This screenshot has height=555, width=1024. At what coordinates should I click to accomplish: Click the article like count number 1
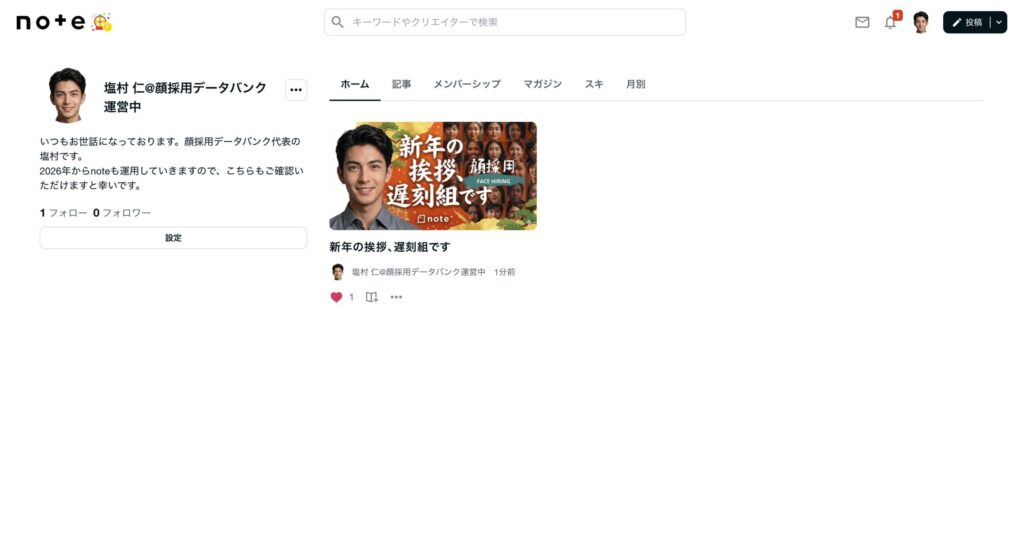point(351,297)
